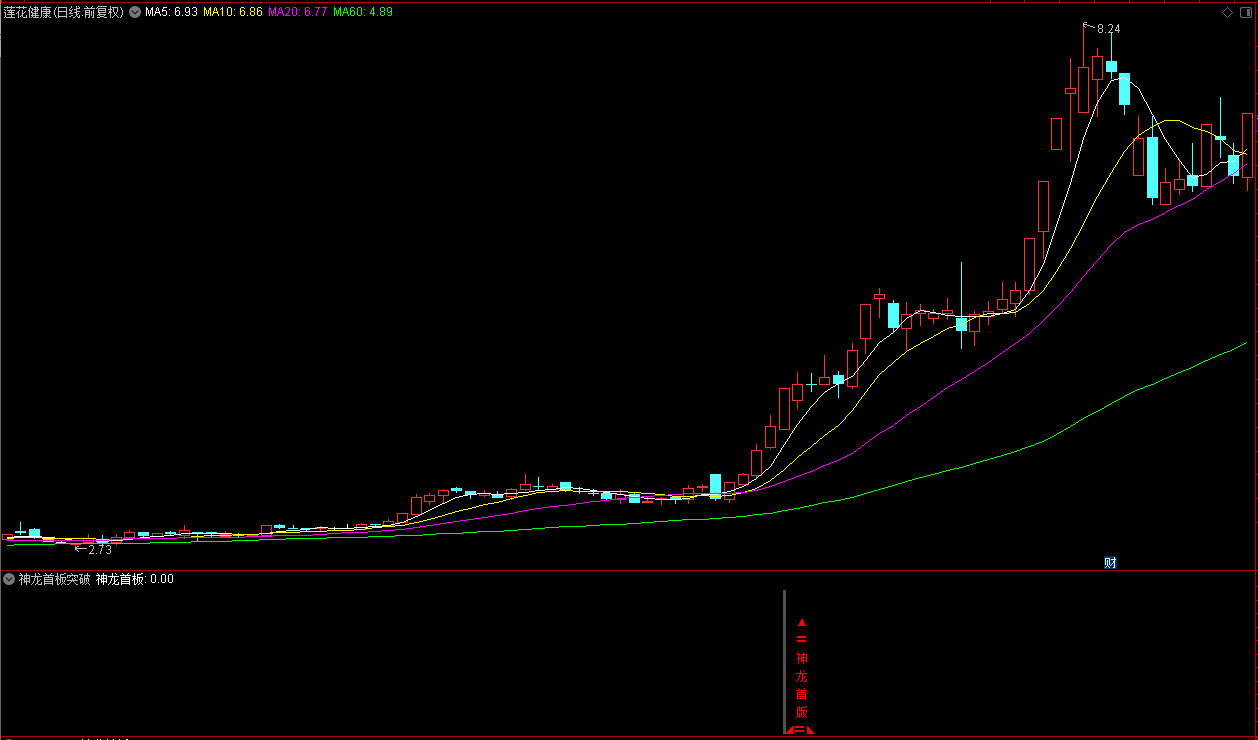Select the MA20: 6.77 label
The image size is (1258, 740).
298,13
